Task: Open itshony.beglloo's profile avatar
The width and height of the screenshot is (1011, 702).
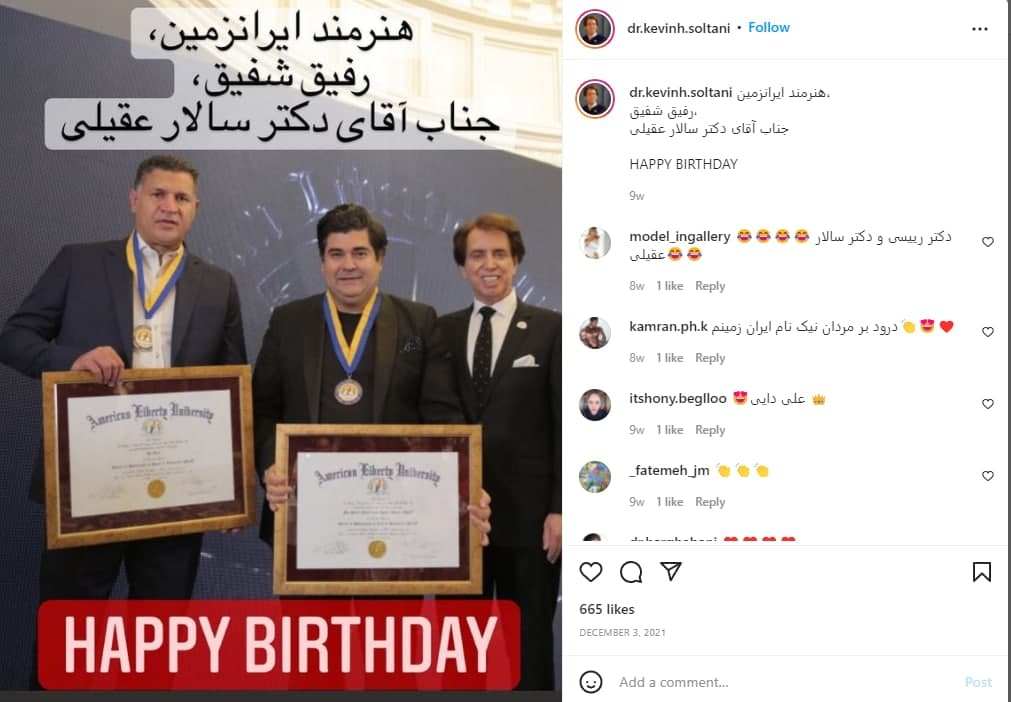Action: (x=594, y=405)
